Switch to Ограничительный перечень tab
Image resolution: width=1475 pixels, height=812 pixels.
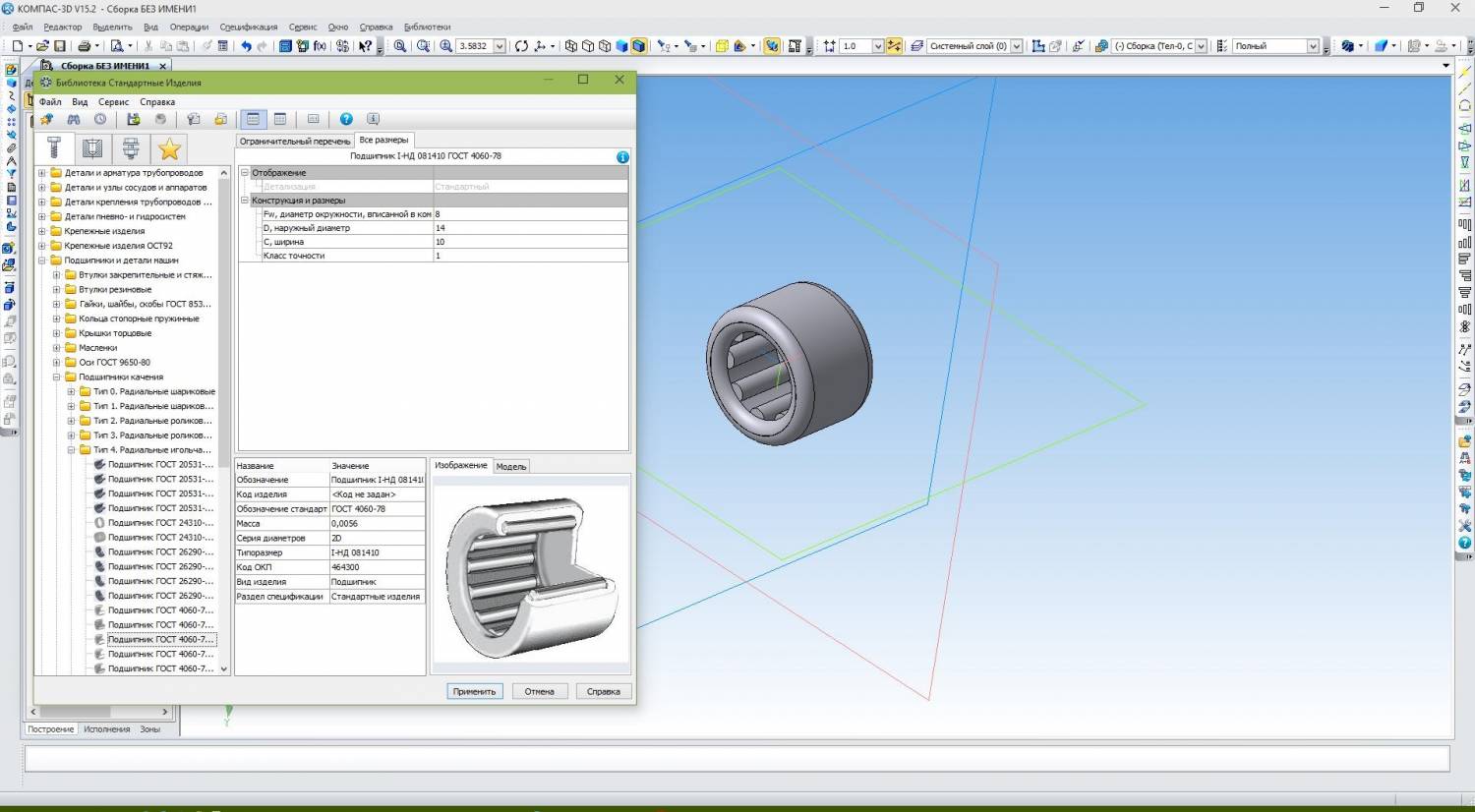point(295,141)
